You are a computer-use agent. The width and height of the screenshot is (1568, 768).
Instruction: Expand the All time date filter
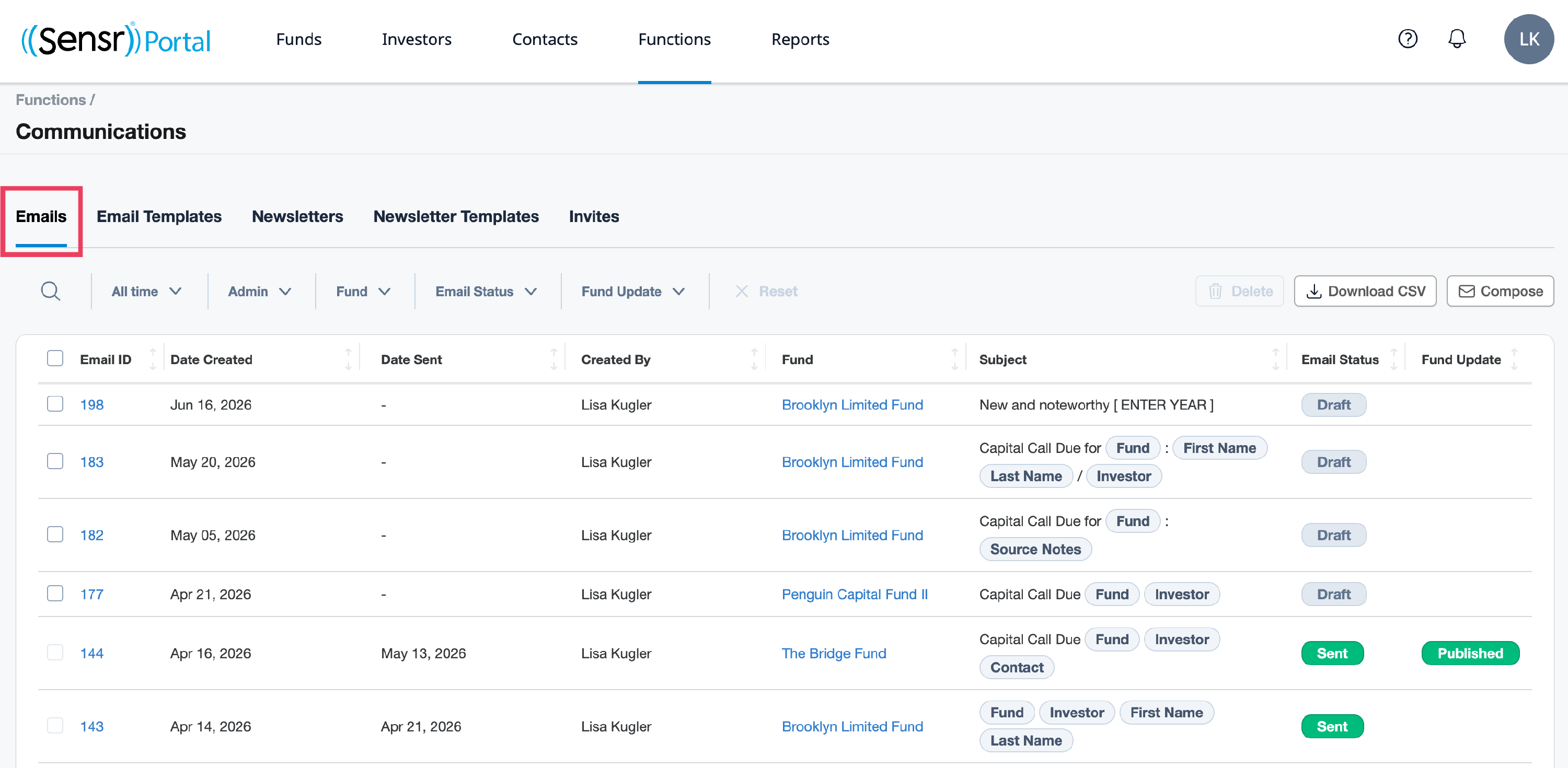tap(147, 292)
